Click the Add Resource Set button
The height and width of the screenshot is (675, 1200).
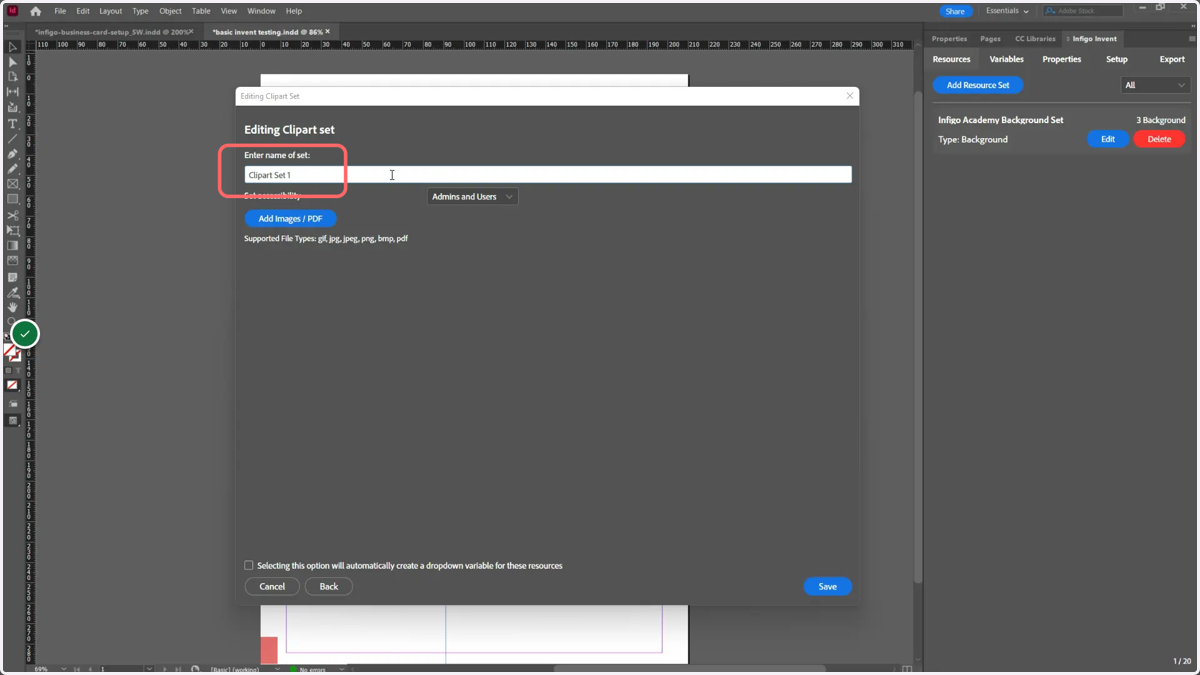pos(978,85)
